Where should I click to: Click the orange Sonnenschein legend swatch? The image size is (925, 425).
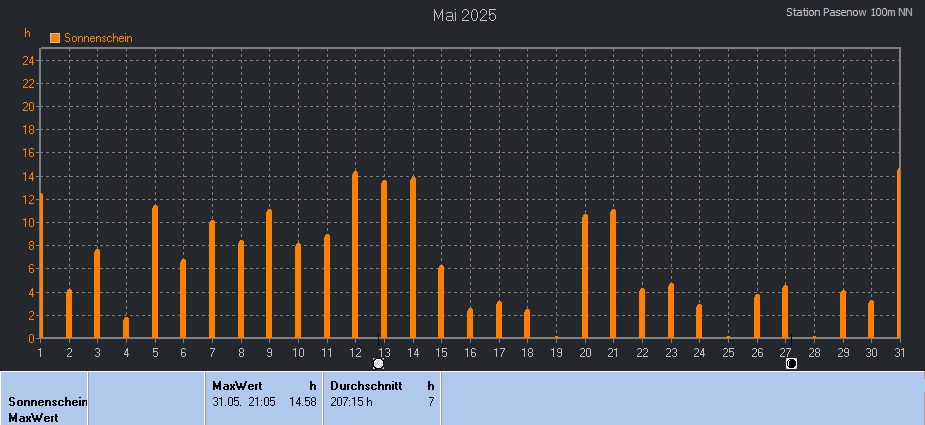tap(55, 38)
